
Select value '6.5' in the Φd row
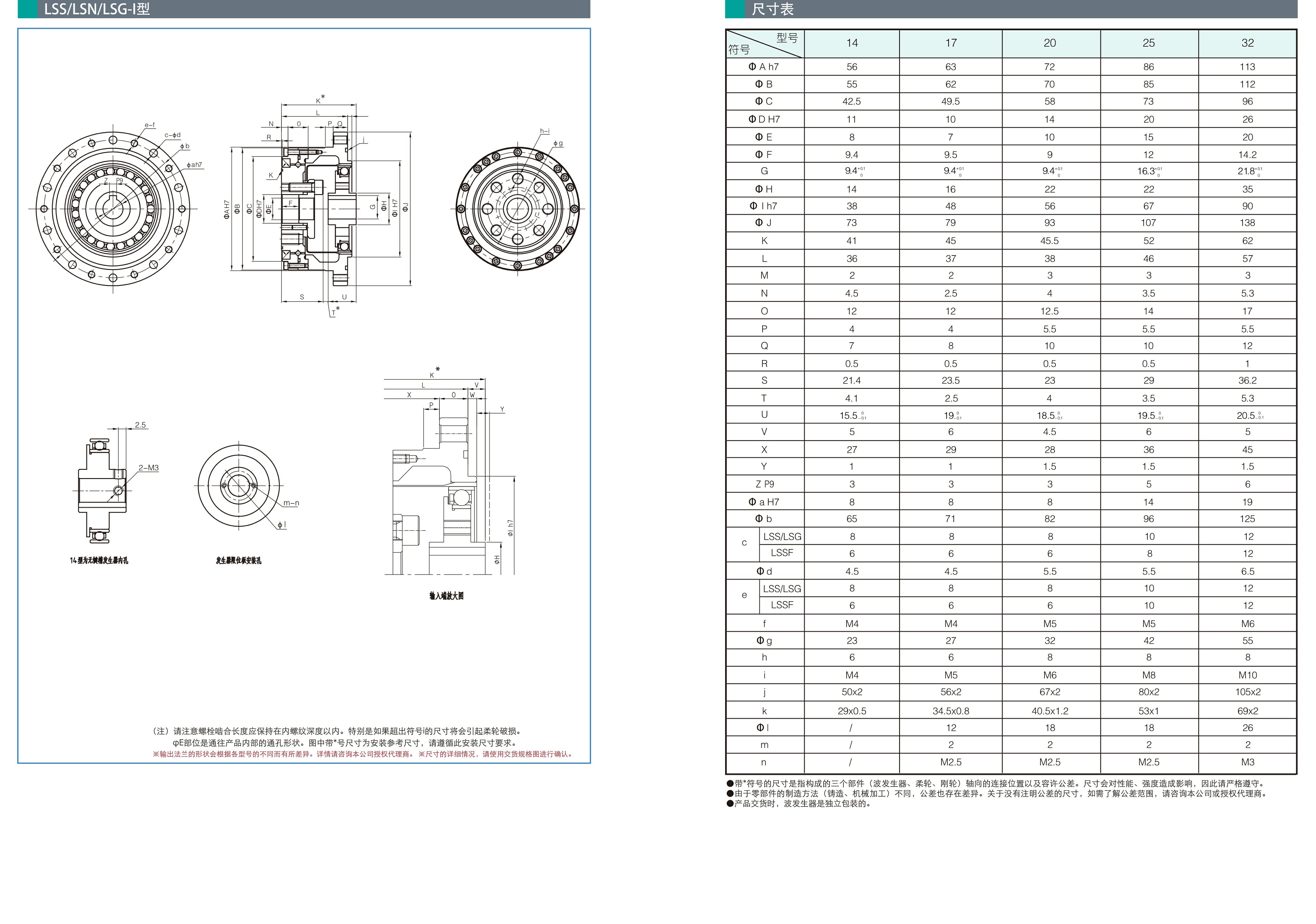1248,572
